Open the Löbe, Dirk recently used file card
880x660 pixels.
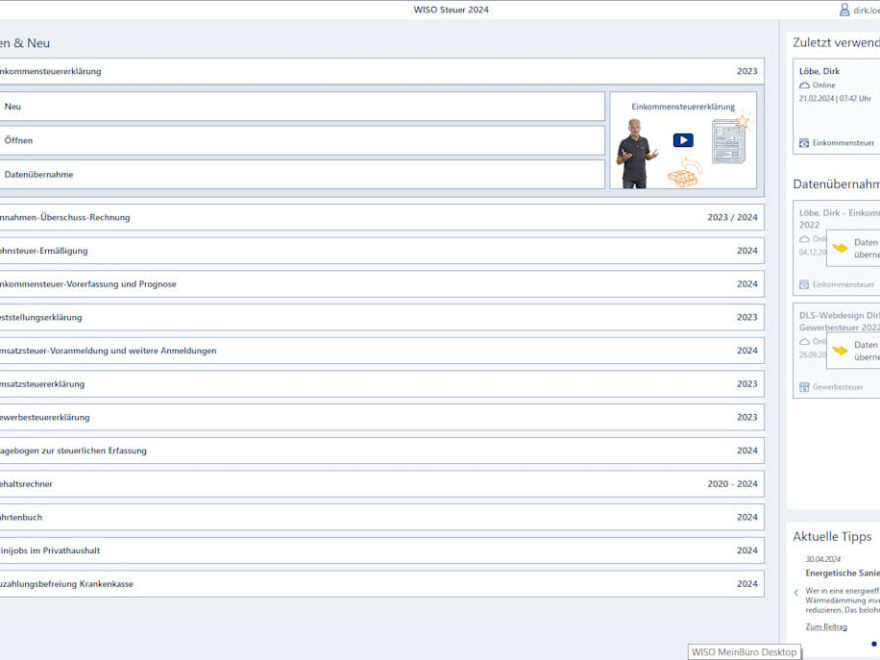click(836, 106)
